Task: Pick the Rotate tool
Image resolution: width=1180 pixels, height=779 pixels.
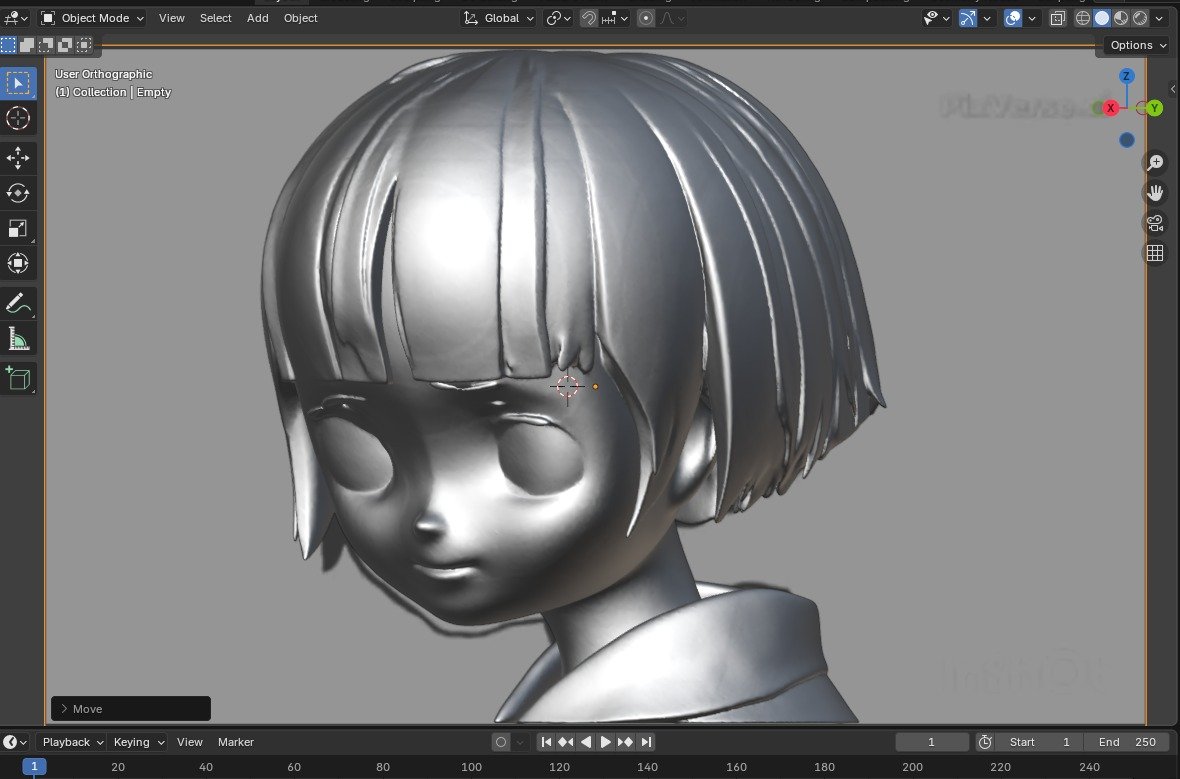Action: coord(18,193)
